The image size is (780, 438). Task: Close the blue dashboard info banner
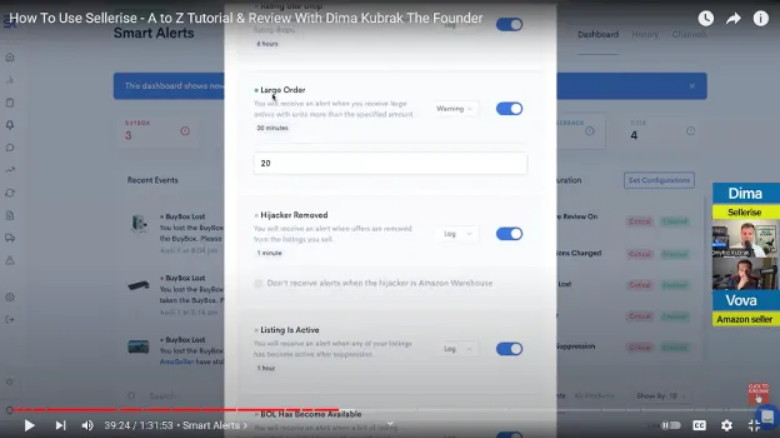692,86
